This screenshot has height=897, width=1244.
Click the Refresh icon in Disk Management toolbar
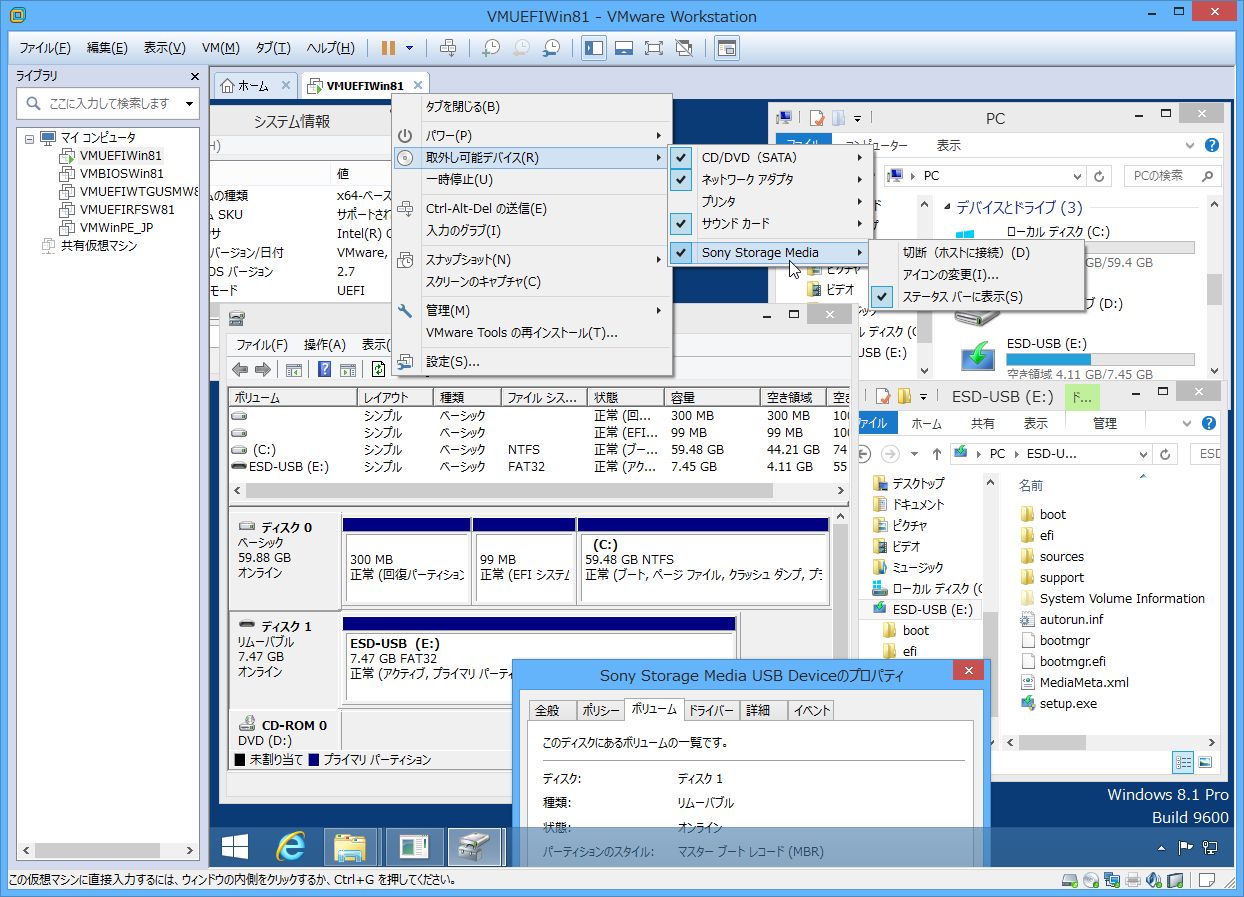click(378, 369)
